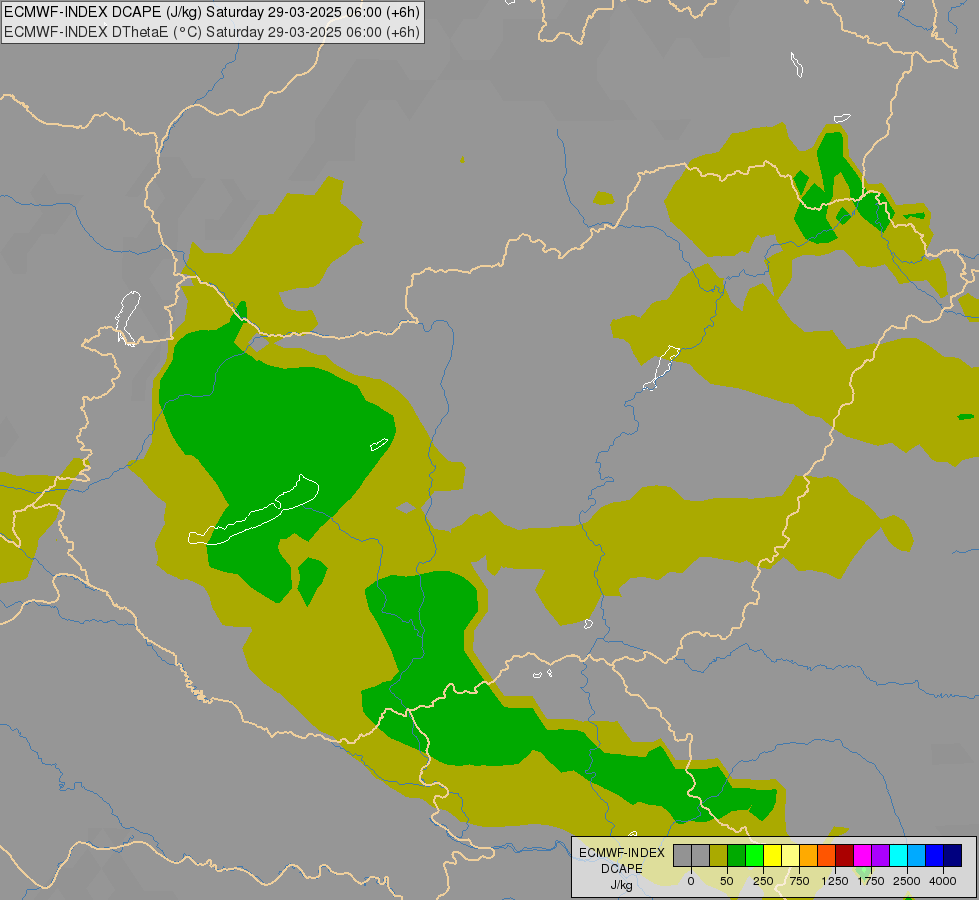This screenshot has height=900, width=979.
Task: Click the legend value '0'
Action: (691, 881)
